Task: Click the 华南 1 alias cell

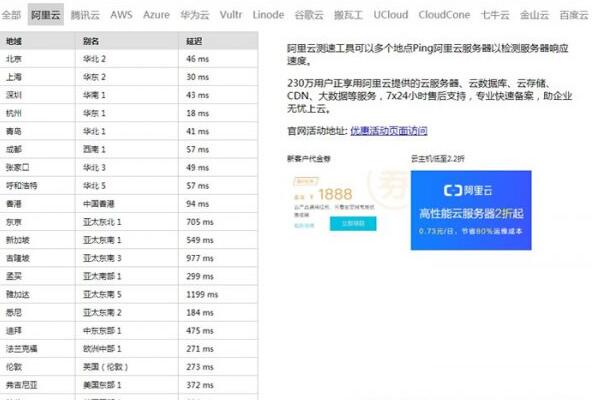Action: (127, 95)
